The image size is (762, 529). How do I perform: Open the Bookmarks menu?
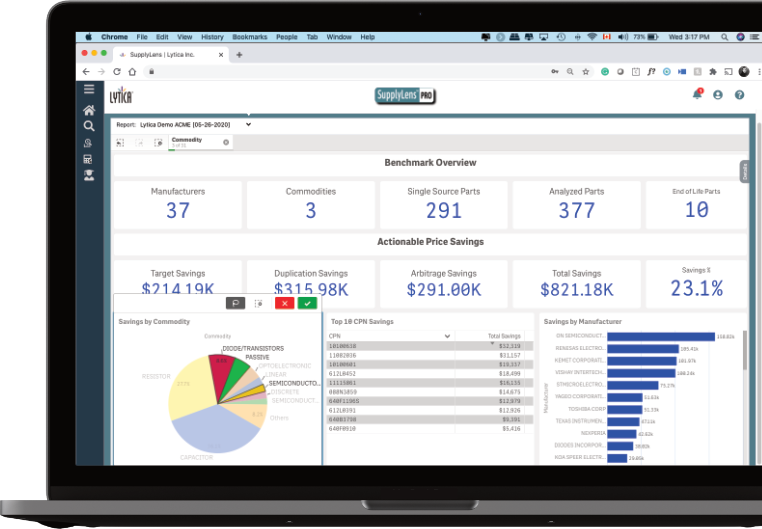[x=250, y=37]
